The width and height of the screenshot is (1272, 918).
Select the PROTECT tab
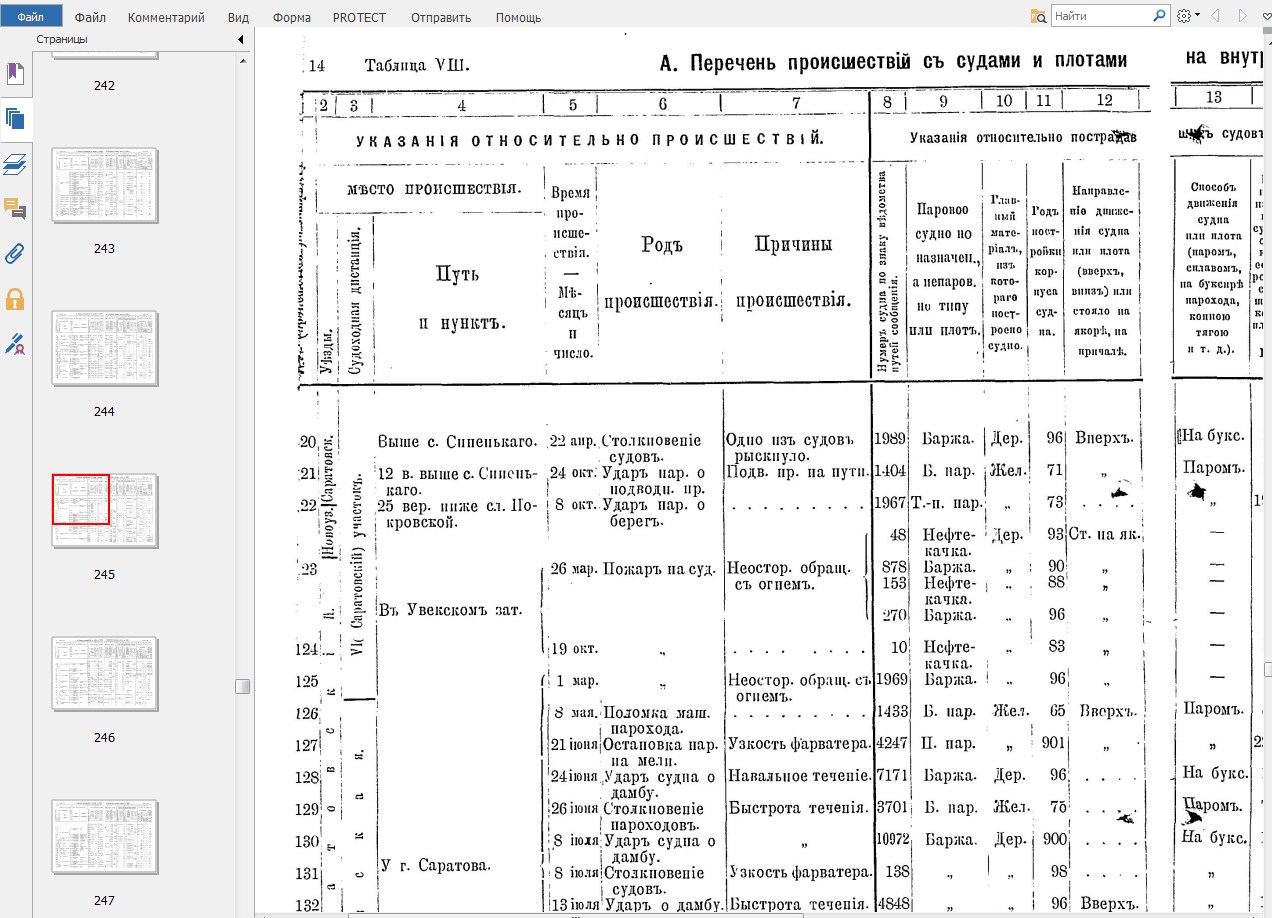(359, 17)
